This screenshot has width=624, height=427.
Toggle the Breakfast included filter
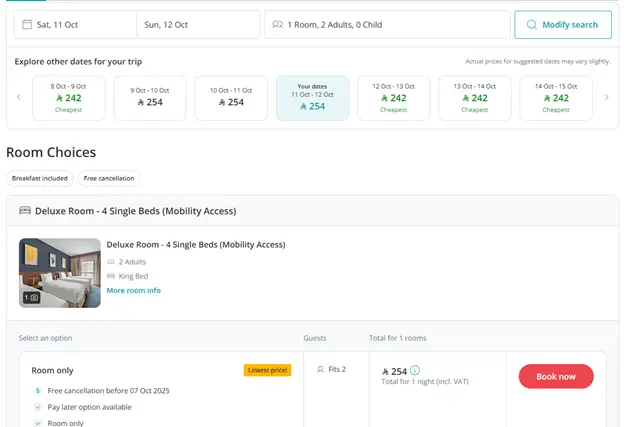(40, 178)
